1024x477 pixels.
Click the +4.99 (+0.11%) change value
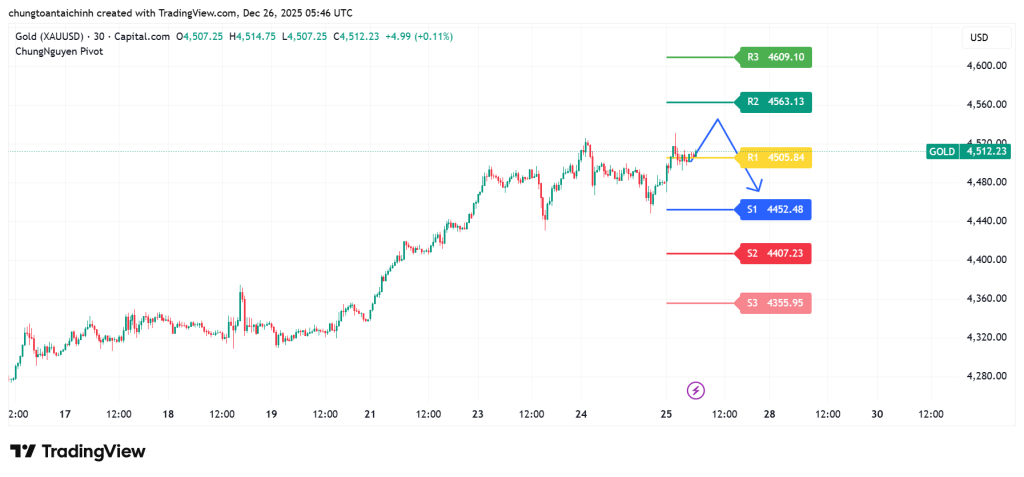click(419, 37)
